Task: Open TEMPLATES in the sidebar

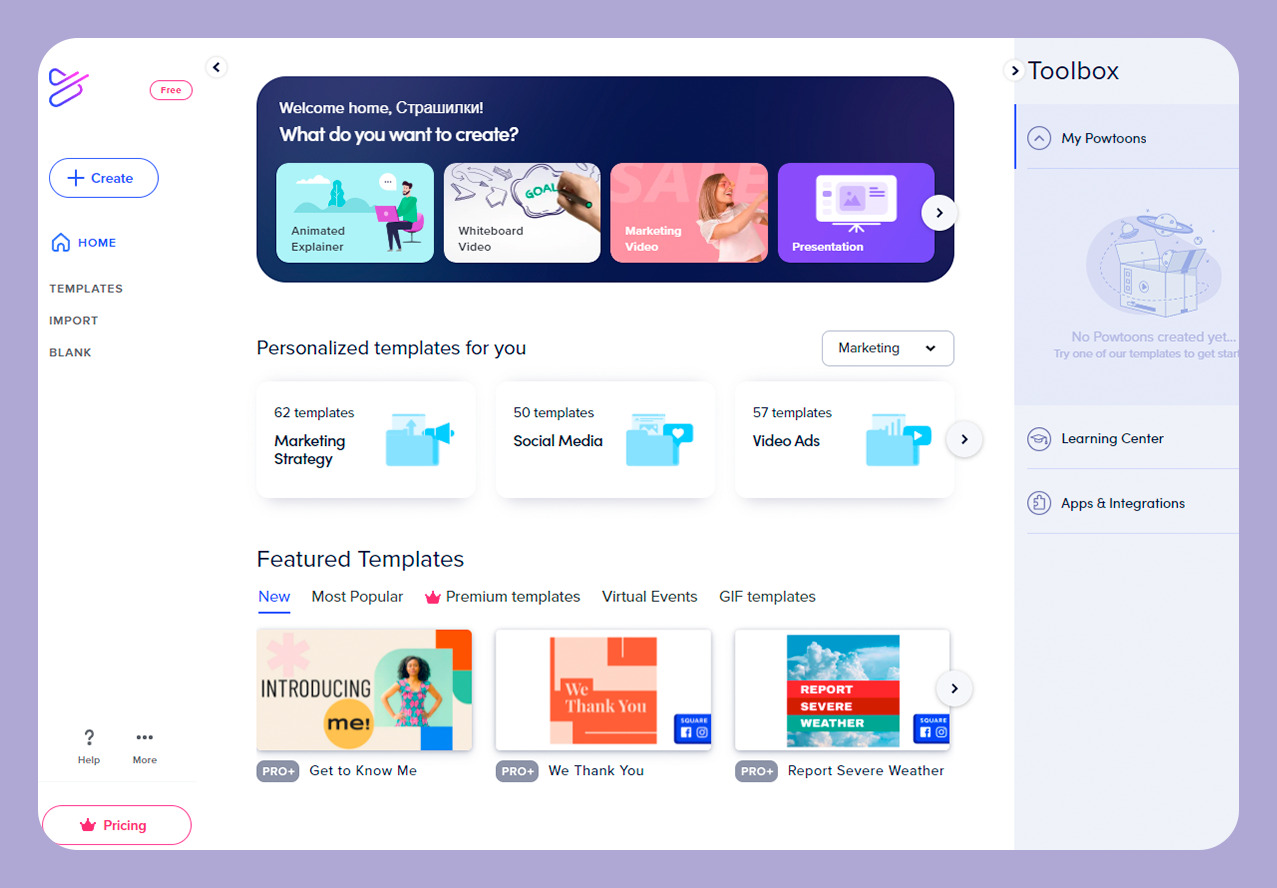Action: click(x=86, y=289)
